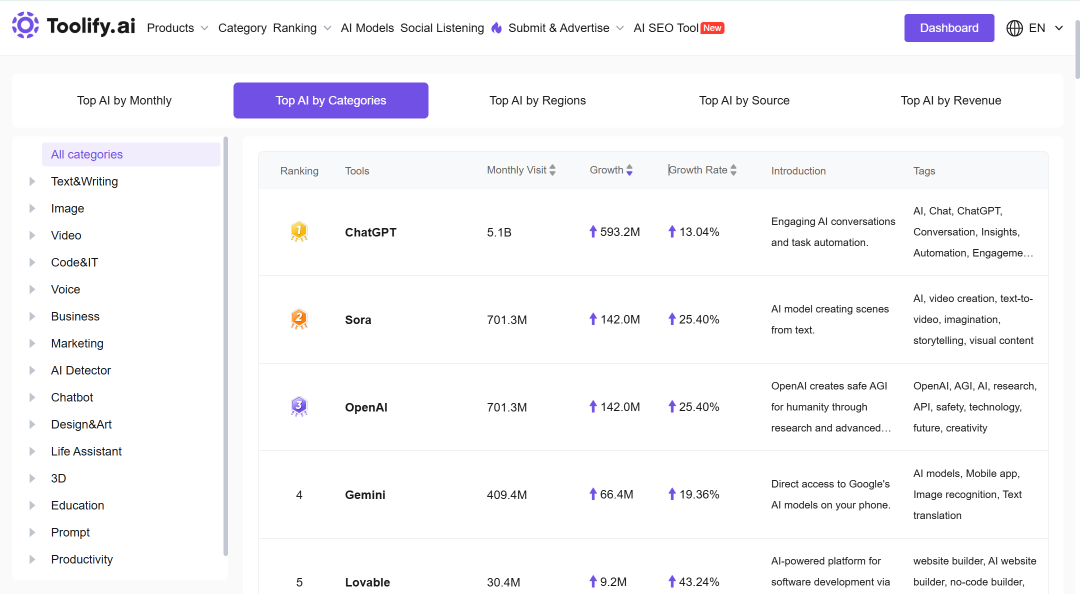
Task: Select the Design&Art category
Action: [x=81, y=424]
